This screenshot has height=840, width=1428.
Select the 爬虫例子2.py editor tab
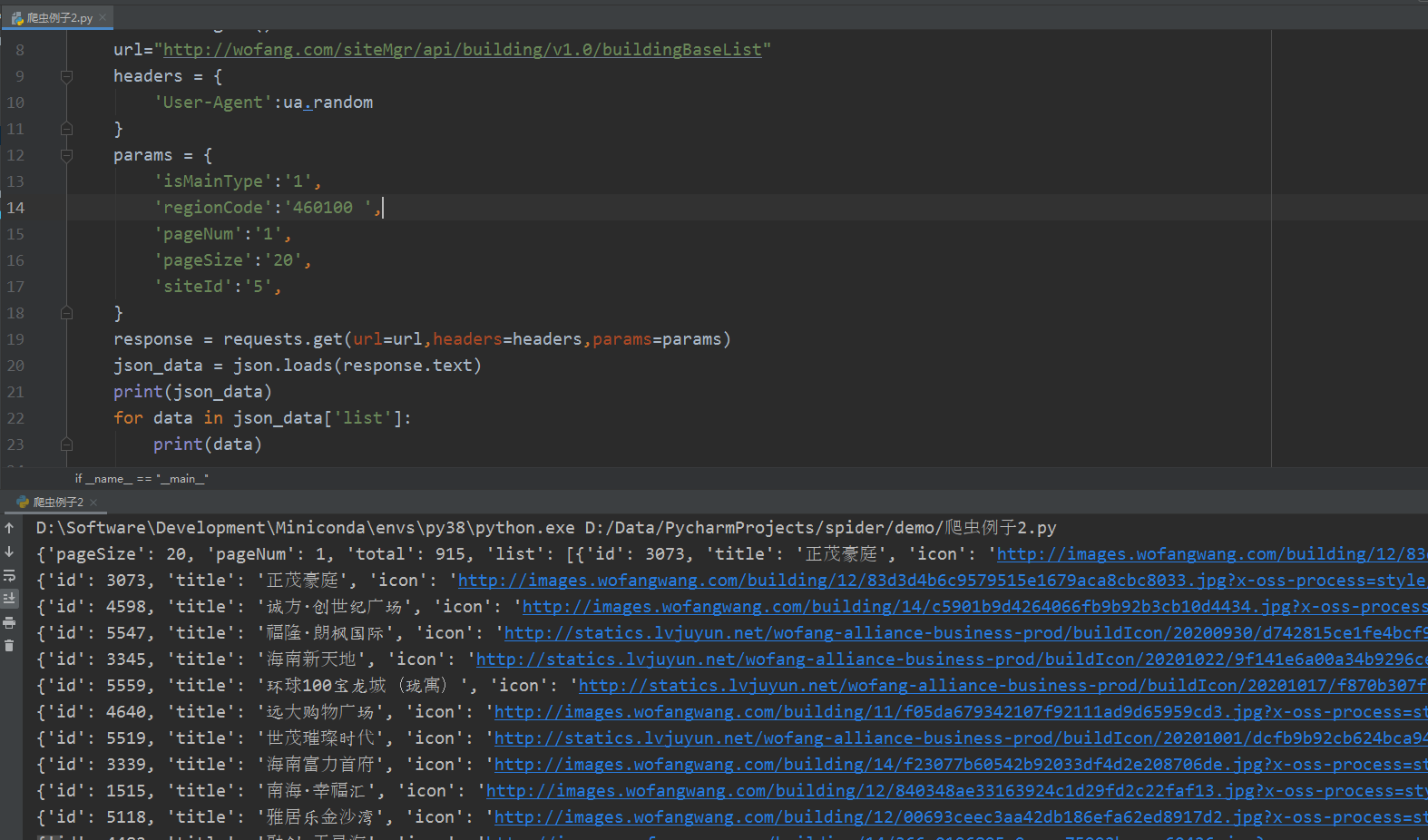click(59, 18)
